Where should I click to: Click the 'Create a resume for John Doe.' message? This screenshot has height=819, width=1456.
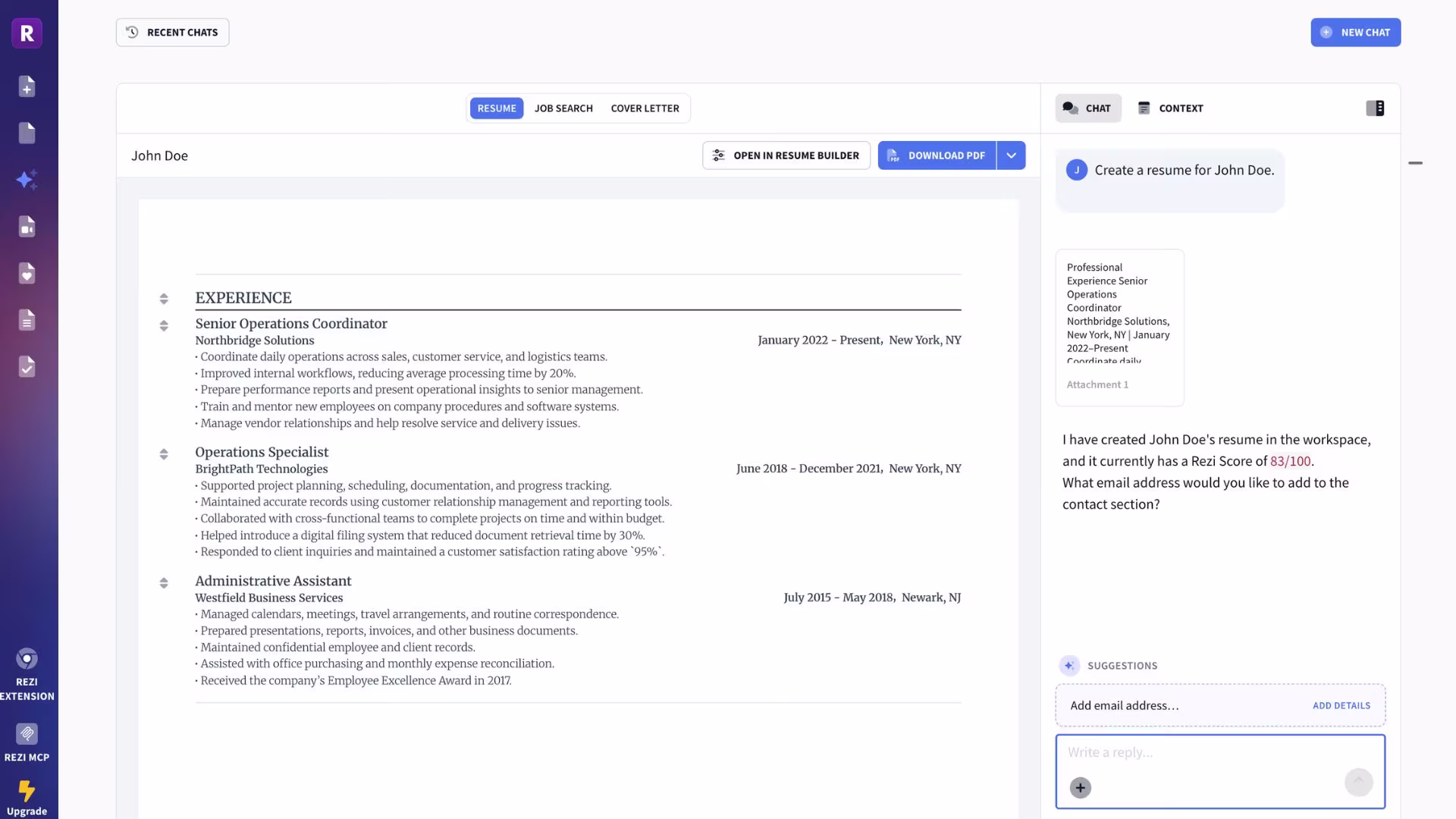pyautogui.click(x=1184, y=171)
